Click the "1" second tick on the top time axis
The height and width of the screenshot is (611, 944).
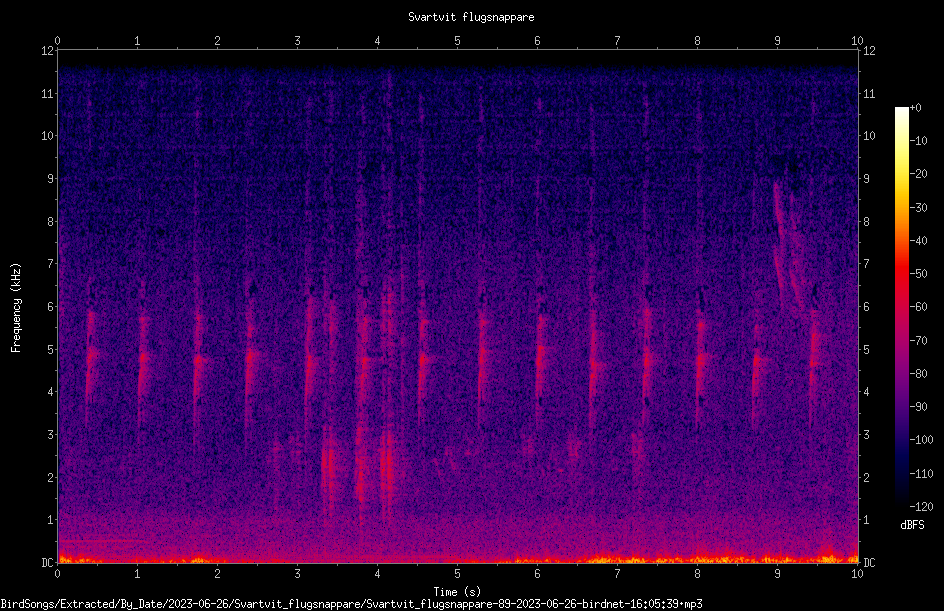[137, 41]
